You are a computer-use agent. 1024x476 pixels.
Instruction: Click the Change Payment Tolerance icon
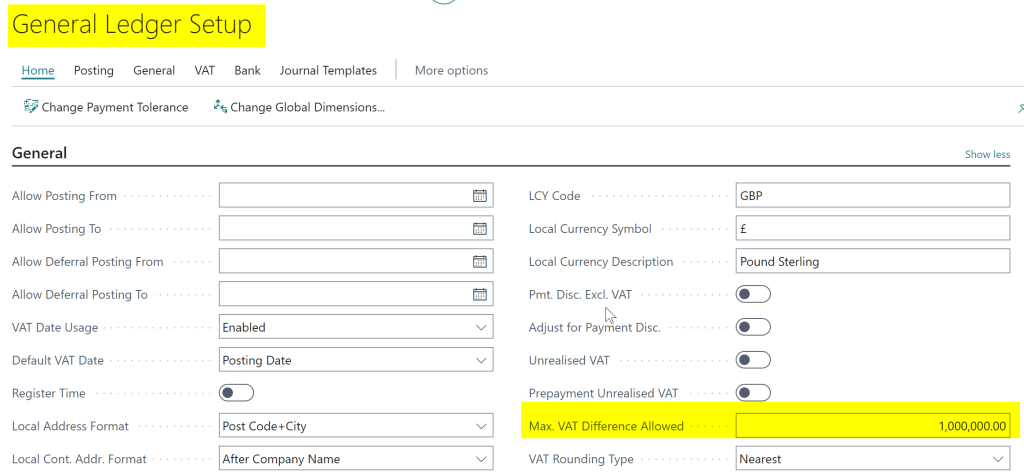coord(31,107)
